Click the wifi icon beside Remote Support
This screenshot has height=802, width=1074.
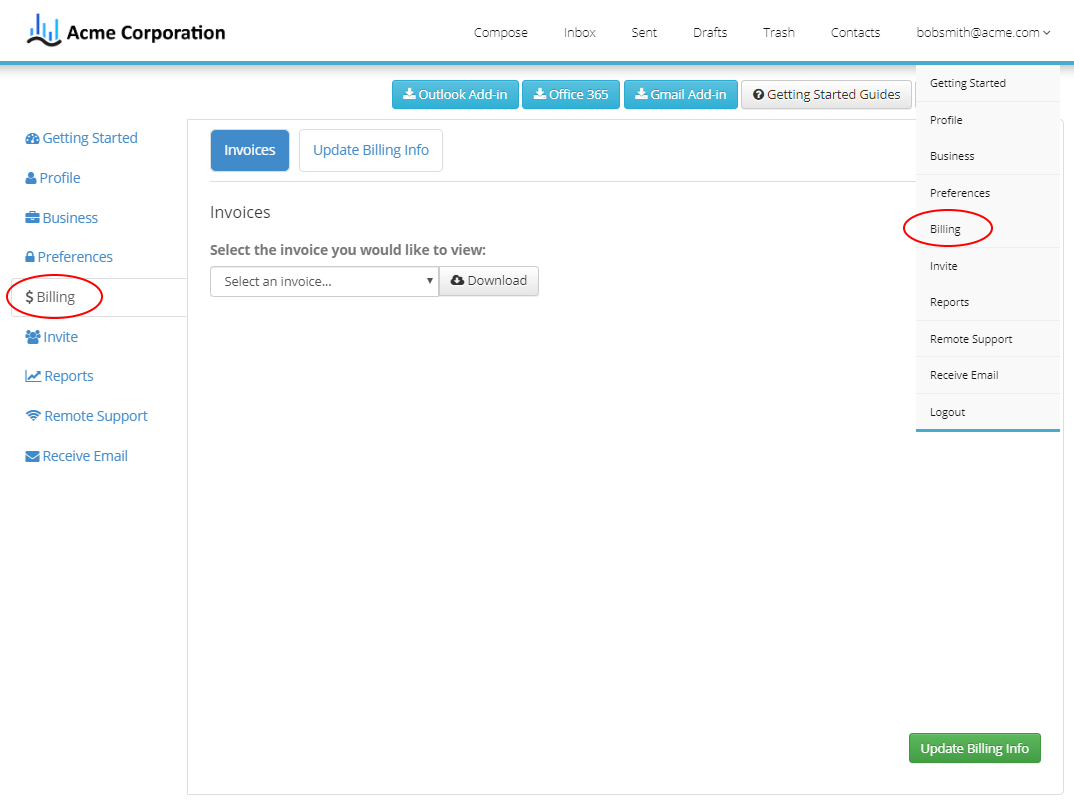pyautogui.click(x=33, y=416)
